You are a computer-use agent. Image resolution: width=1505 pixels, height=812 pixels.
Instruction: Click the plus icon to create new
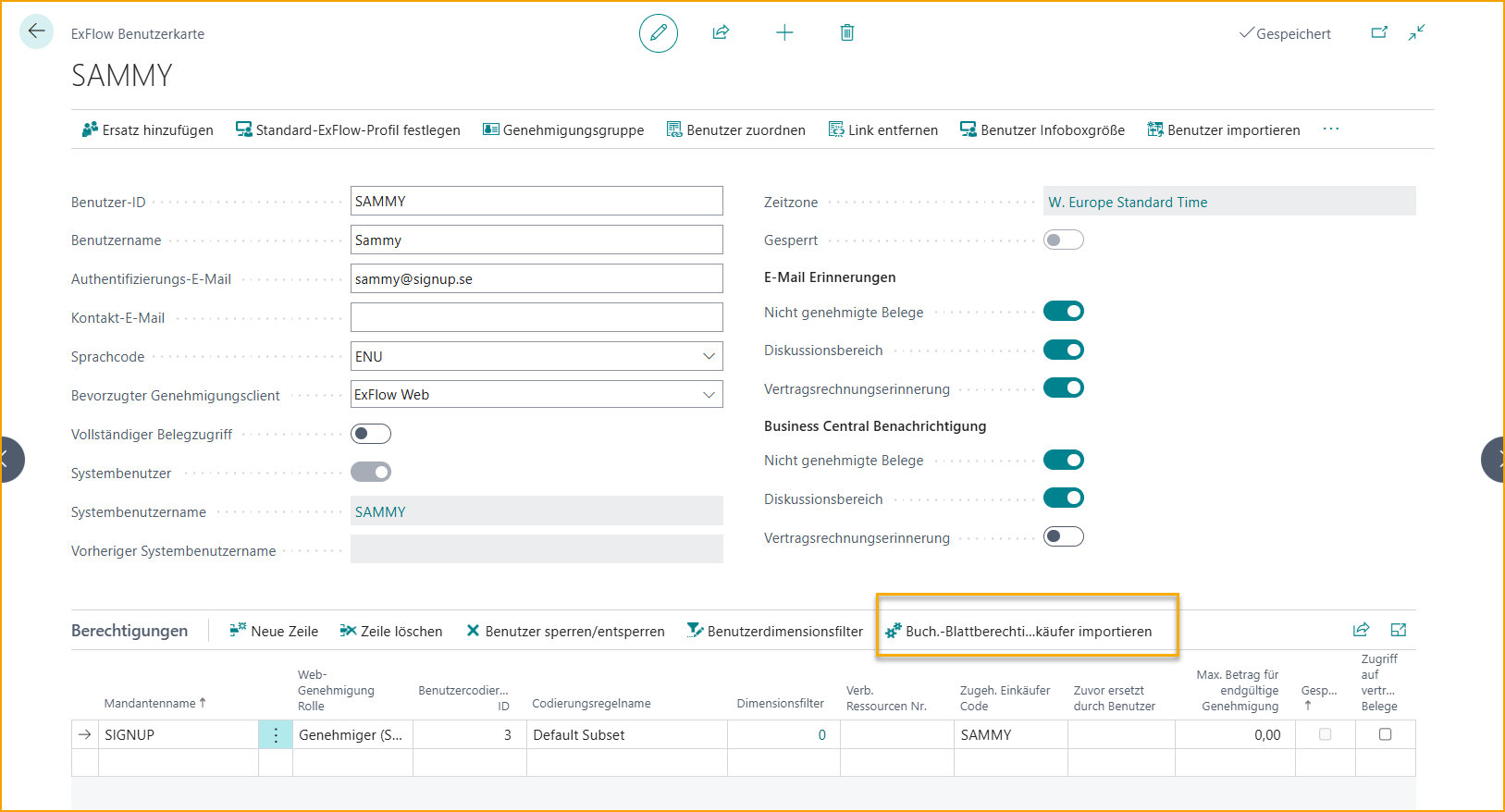pos(784,33)
